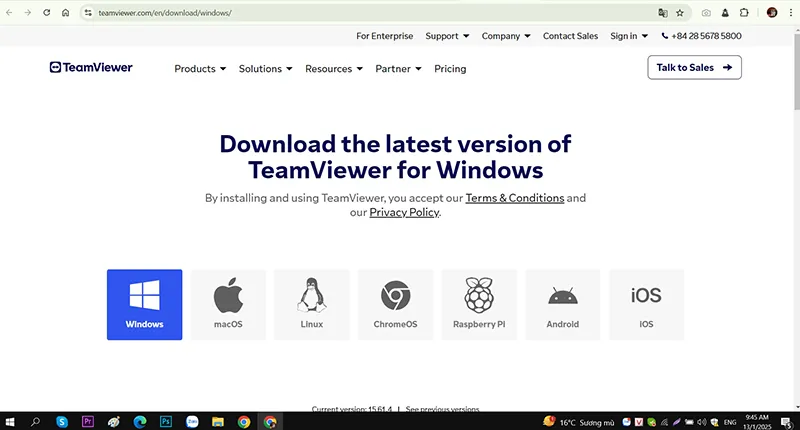Expand the Resources menu
Image resolution: width=800 pixels, height=430 pixels.
pos(334,69)
